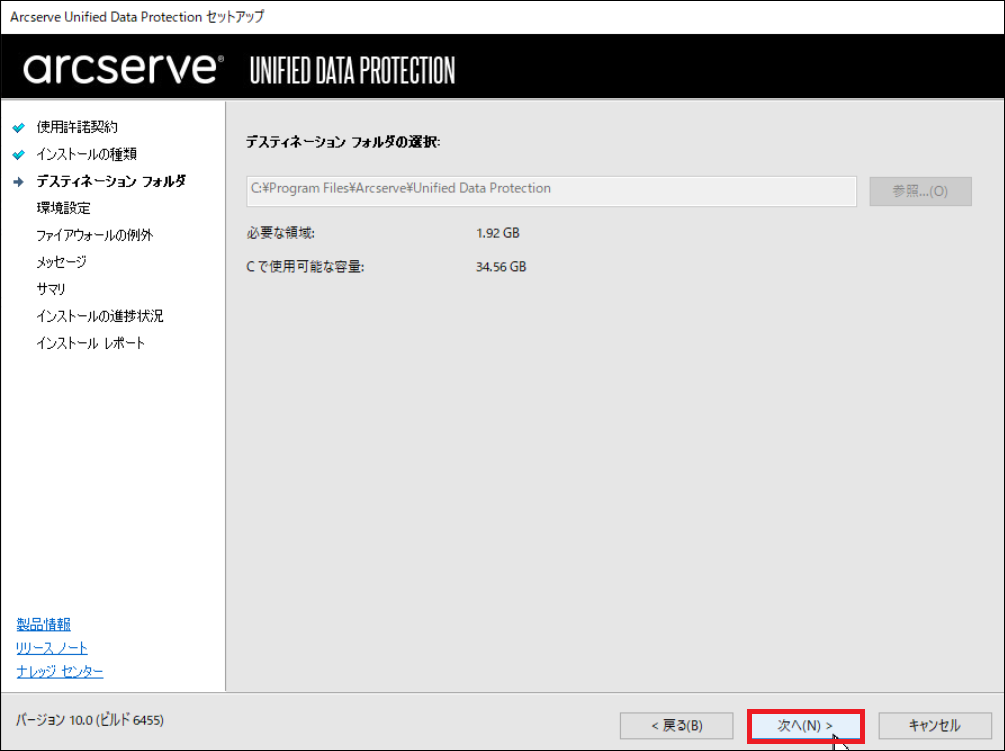The width and height of the screenshot is (1005, 751).
Task: Click the 必要な領域 label
Action: [281, 233]
